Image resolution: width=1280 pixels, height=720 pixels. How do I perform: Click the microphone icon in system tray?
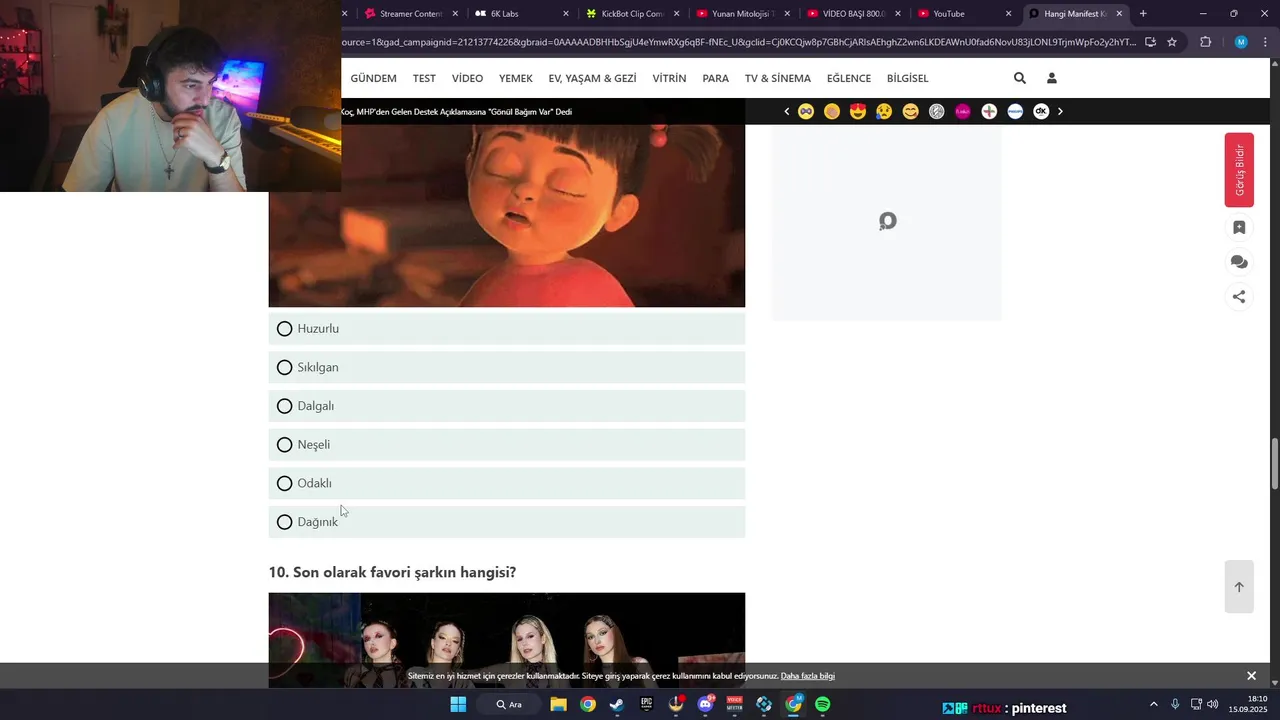(x=1175, y=704)
